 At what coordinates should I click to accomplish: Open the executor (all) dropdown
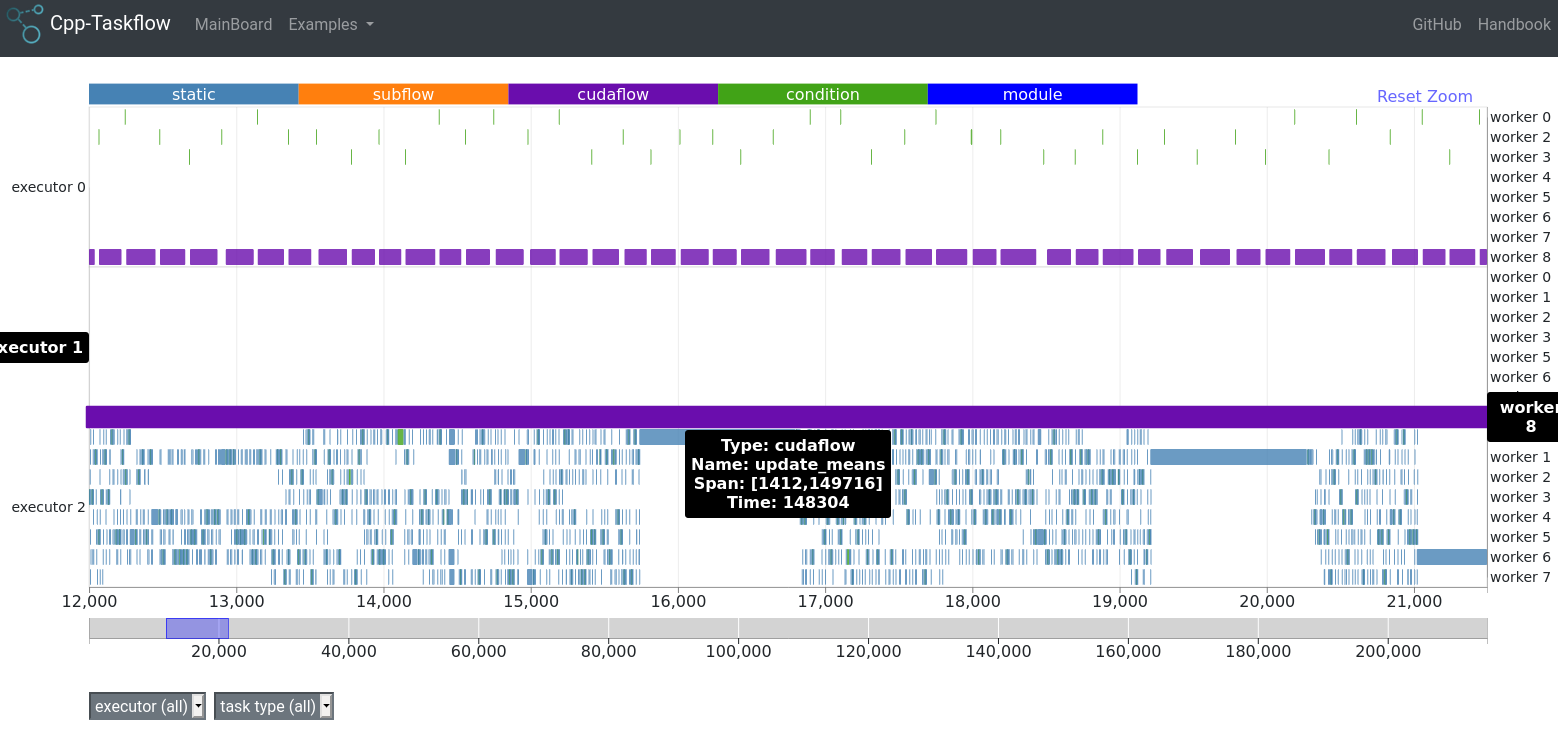pyautogui.click(x=147, y=706)
